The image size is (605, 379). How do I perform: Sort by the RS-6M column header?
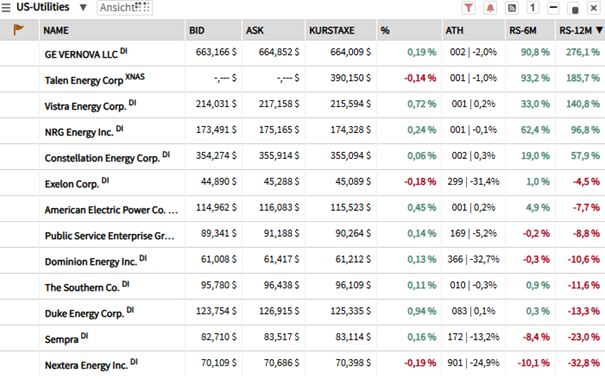pyautogui.click(x=523, y=30)
